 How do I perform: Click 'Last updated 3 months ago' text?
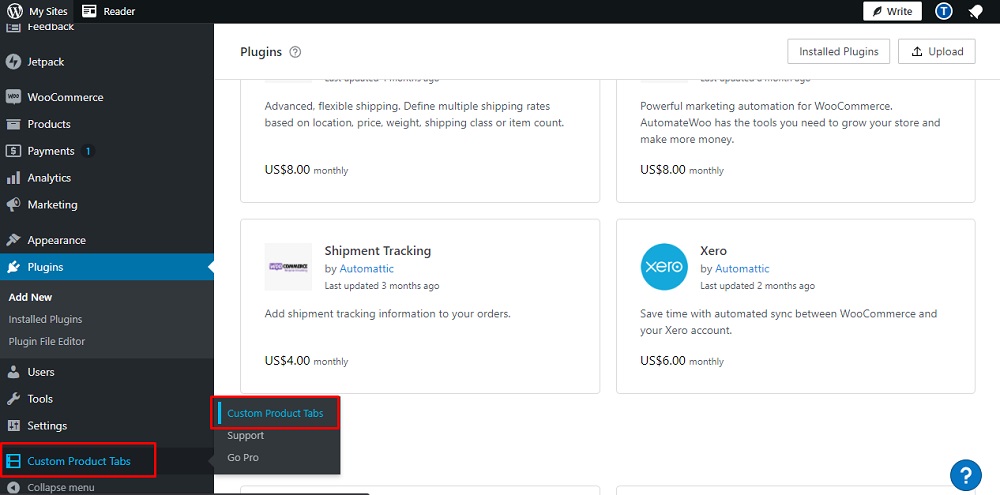click(382, 286)
